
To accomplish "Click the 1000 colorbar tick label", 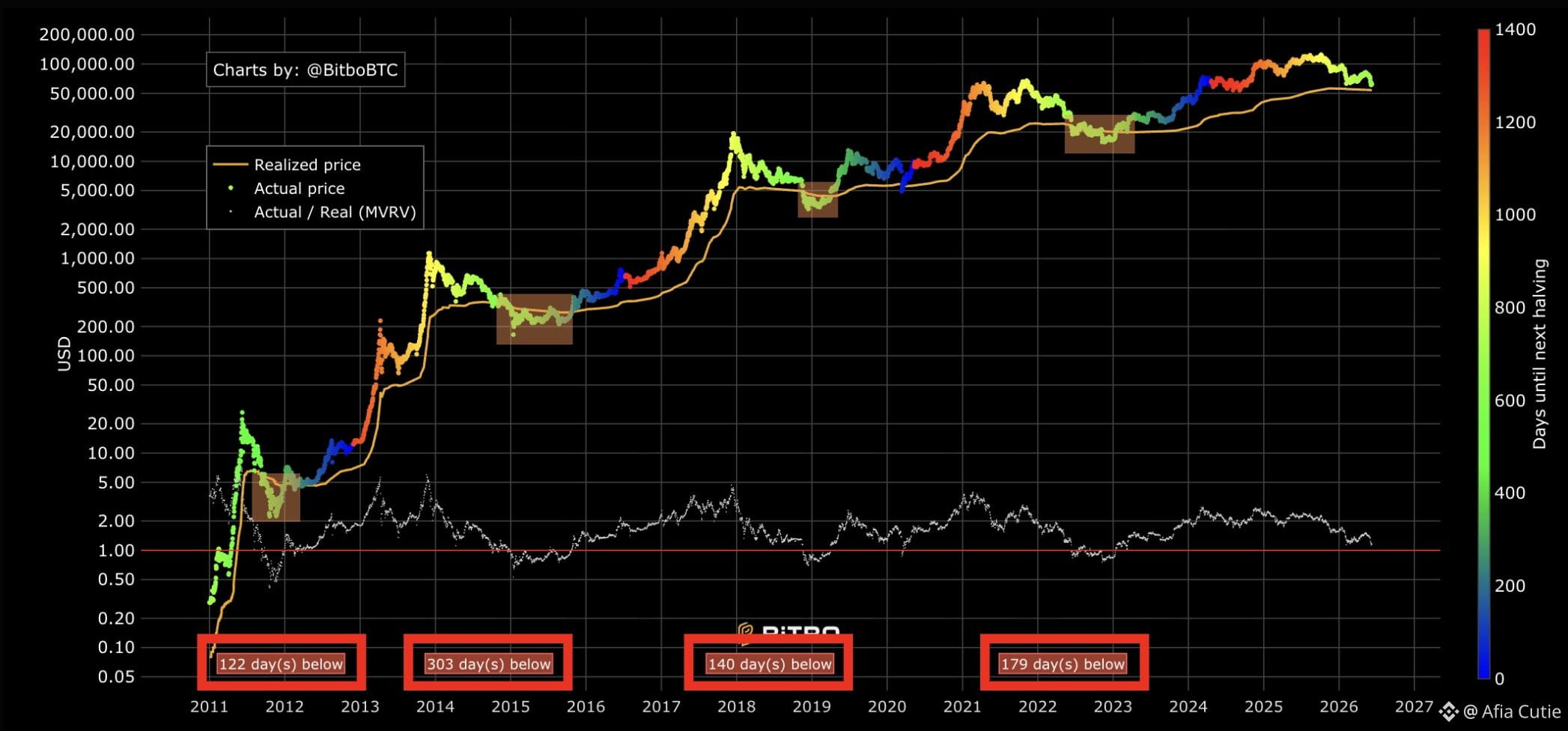I will pyautogui.click(x=1516, y=215).
